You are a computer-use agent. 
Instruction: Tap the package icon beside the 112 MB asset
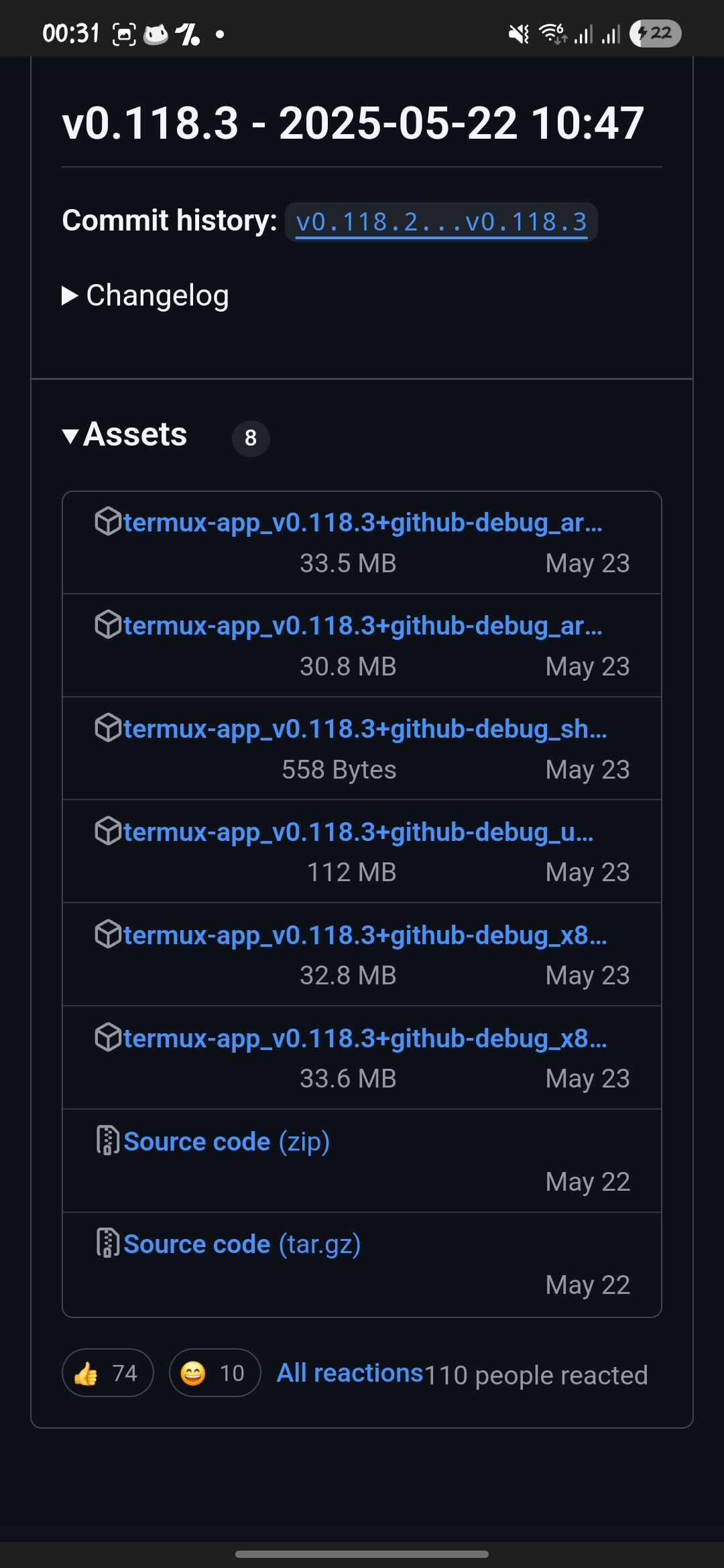click(108, 831)
